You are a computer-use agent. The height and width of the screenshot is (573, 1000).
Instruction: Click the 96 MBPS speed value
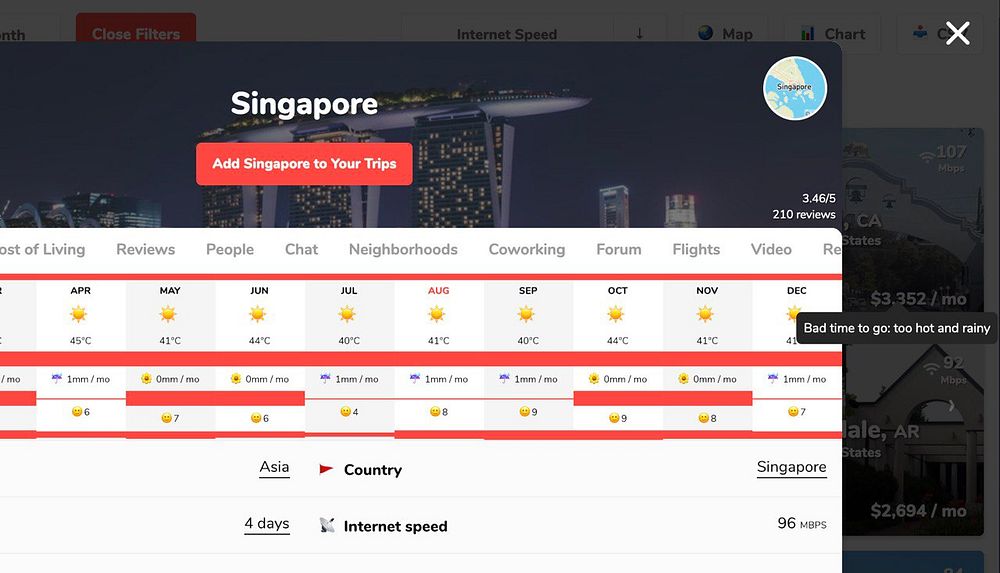[x=802, y=524]
